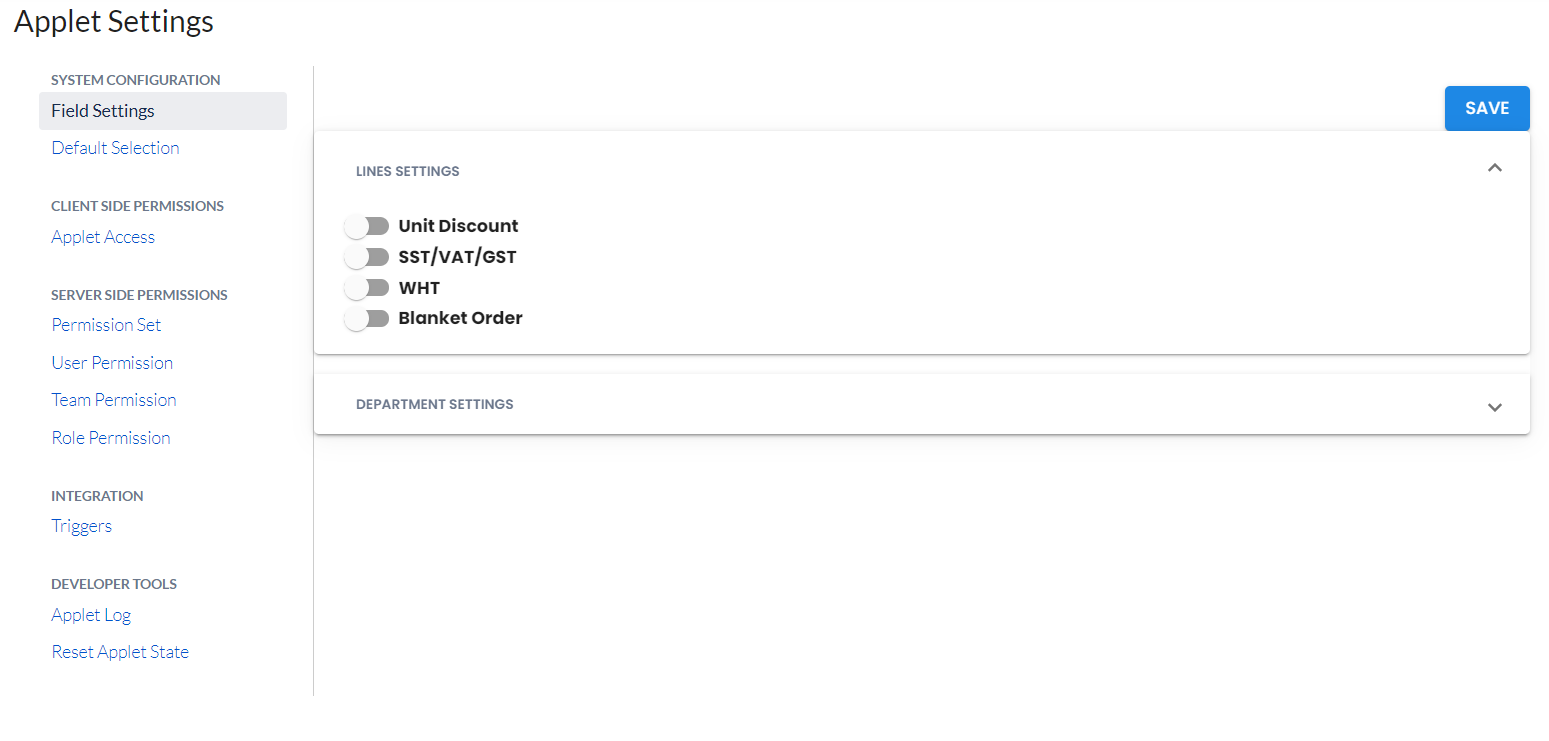View the Applet Log
Image resolution: width=1549 pixels, height=741 pixels.
pyautogui.click(x=91, y=615)
